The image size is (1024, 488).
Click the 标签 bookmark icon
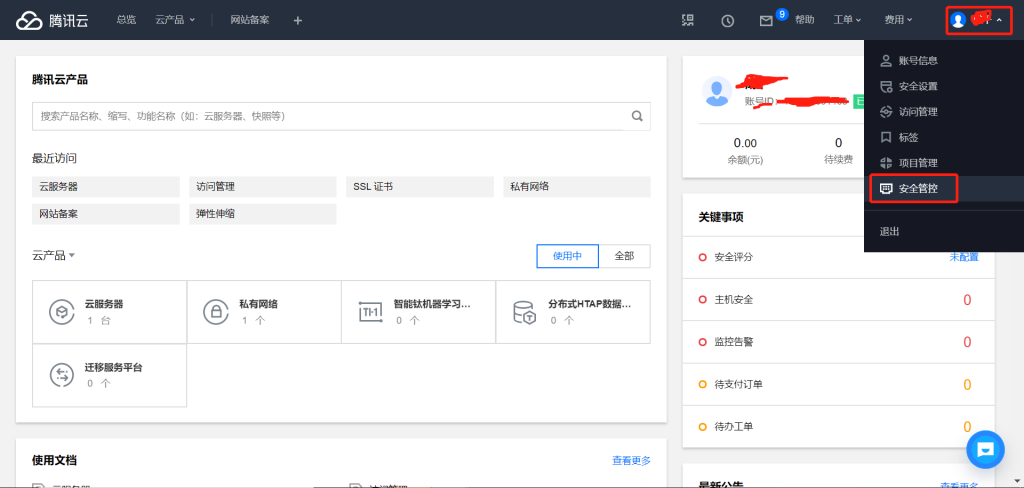click(x=886, y=137)
